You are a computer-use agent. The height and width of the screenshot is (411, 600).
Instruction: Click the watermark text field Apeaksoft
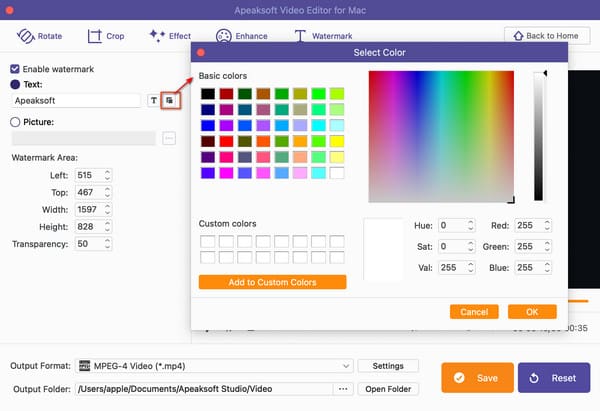coord(76,101)
